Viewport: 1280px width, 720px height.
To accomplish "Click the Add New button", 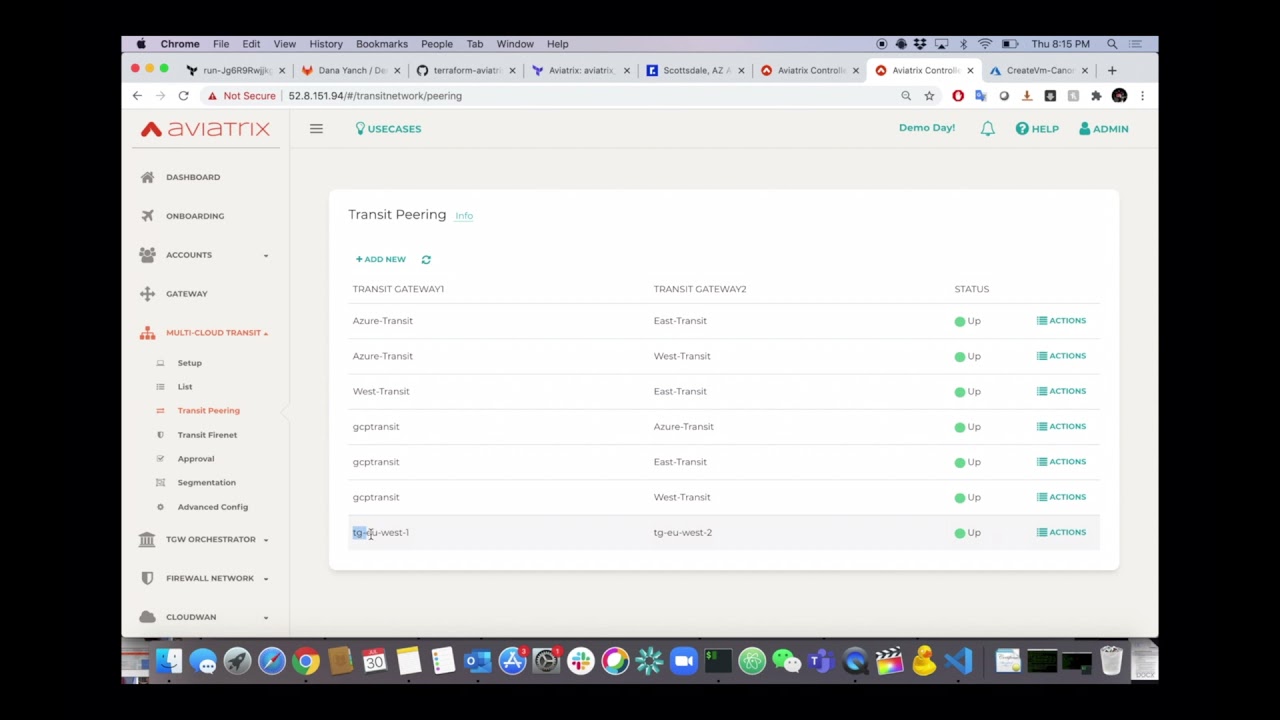I will point(381,259).
